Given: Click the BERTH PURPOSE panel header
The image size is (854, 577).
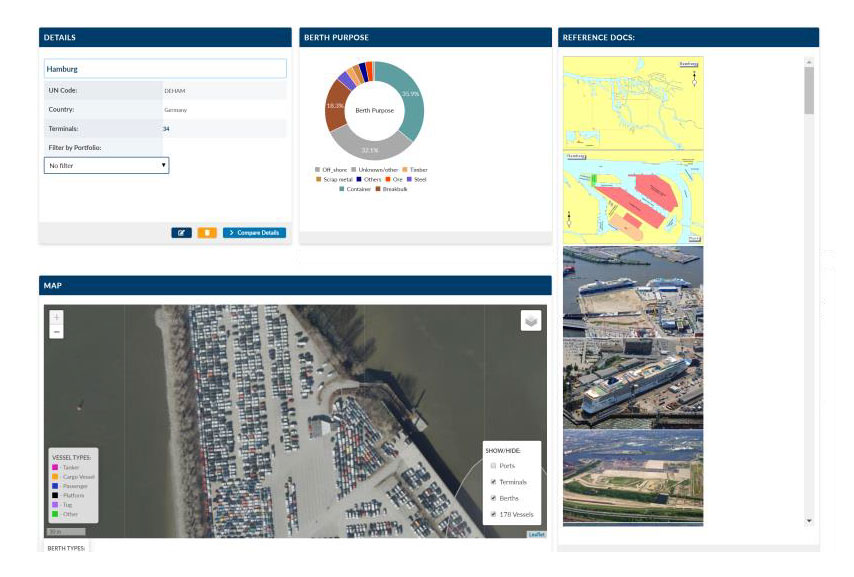Looking at the screenshot, I should click(425, 37).
